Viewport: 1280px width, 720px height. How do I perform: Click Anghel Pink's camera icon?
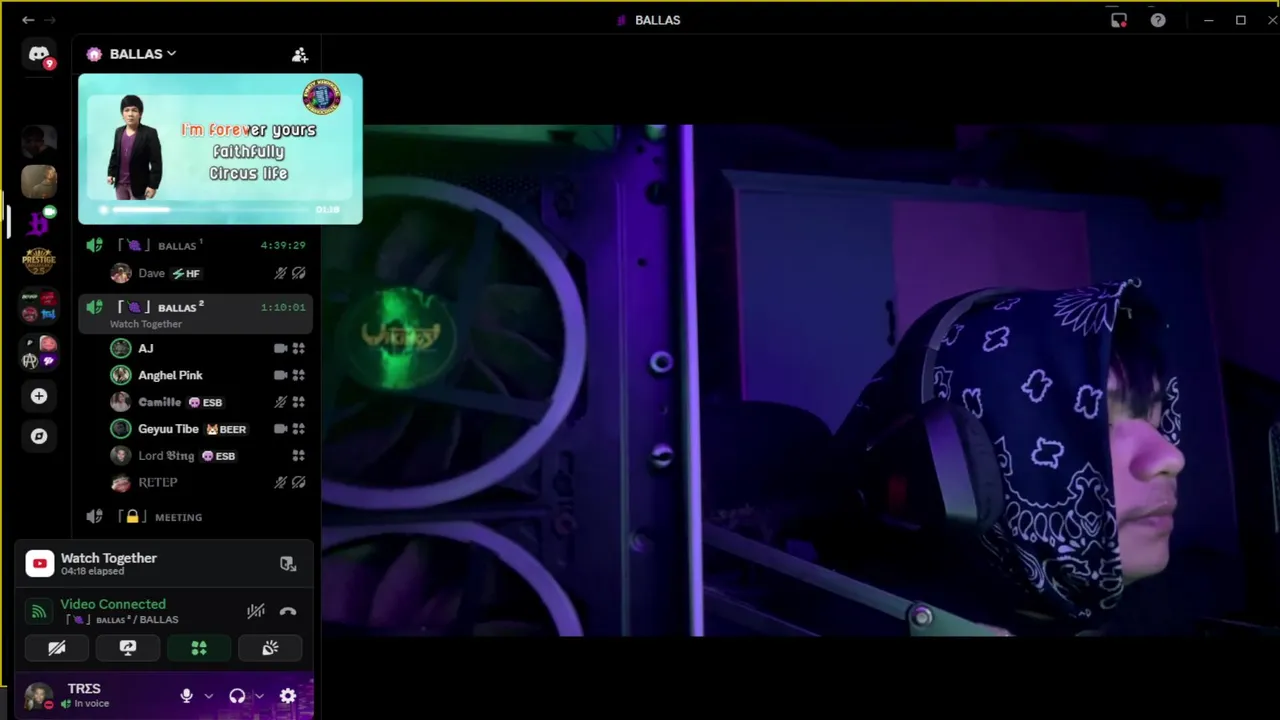280,375
